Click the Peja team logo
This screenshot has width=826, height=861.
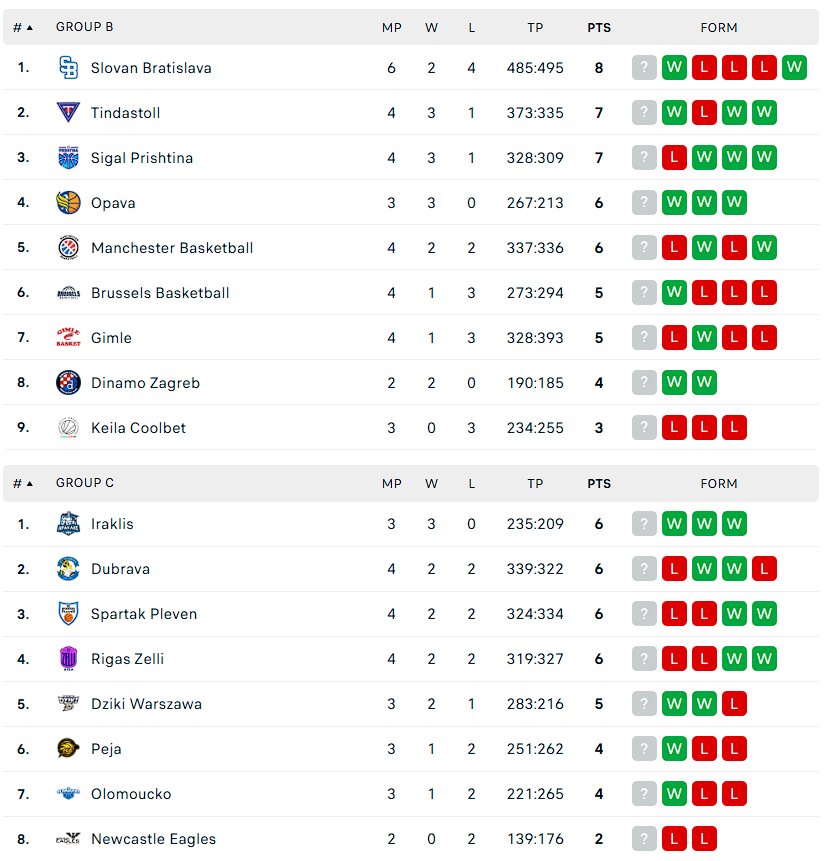68,749
